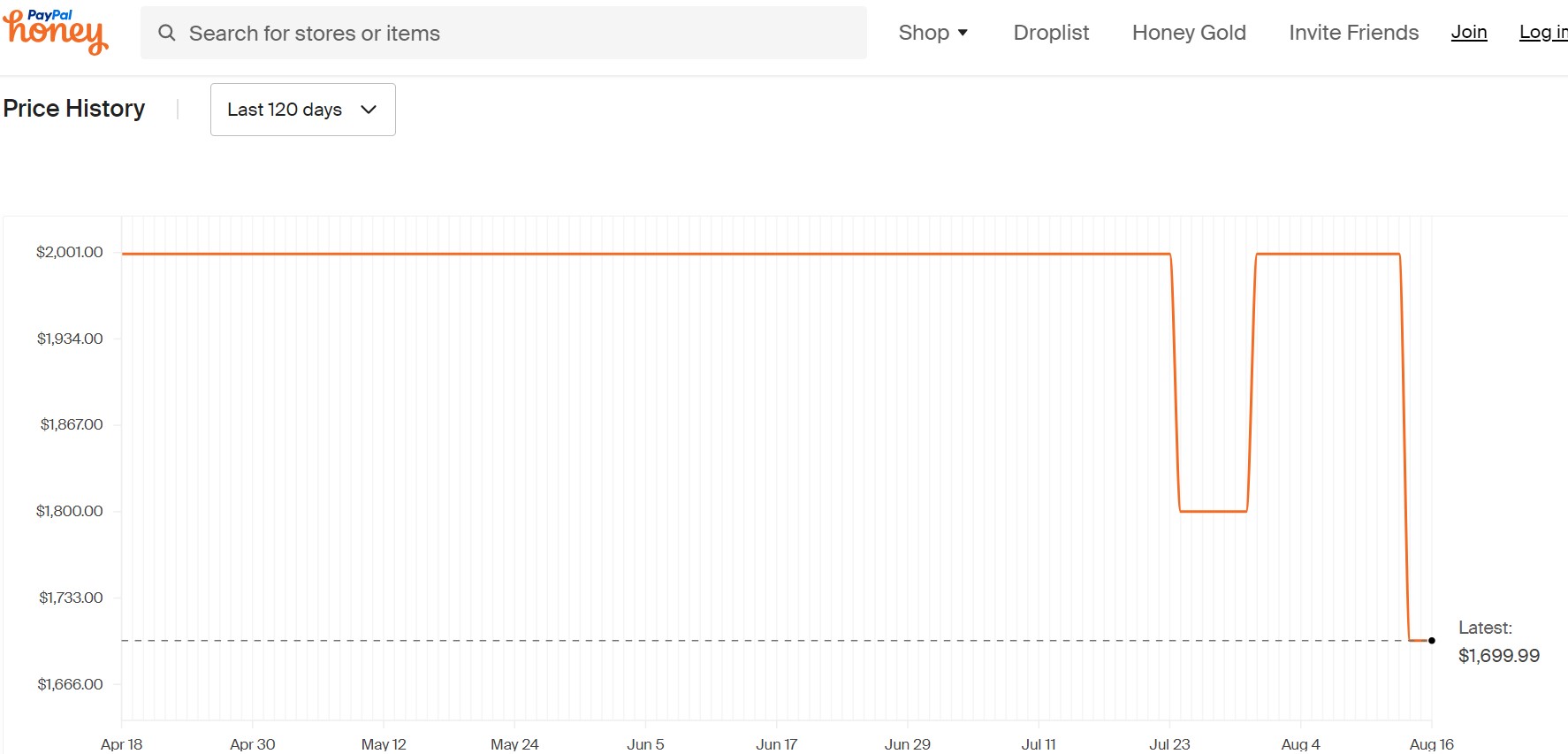The width and height of the screenshot is (1568, 754).
Task: Click the Price History heading
Action: tap(74, 109)
